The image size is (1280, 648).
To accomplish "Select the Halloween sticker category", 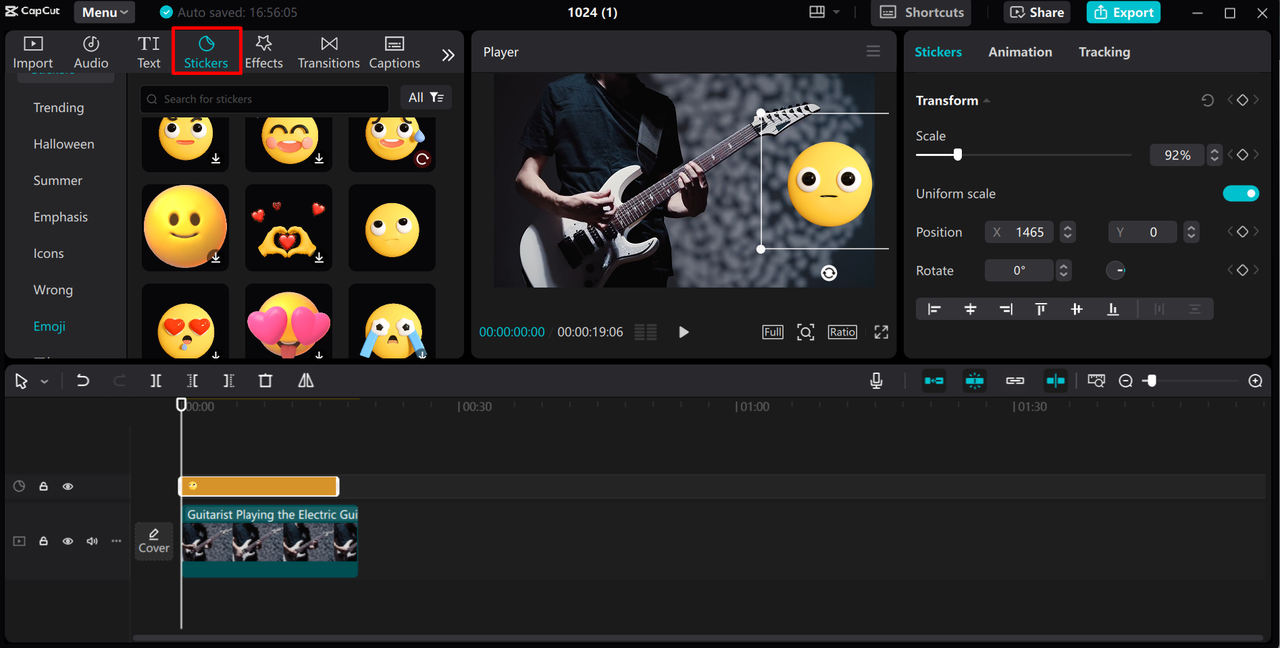I will (x=64, y=144).
